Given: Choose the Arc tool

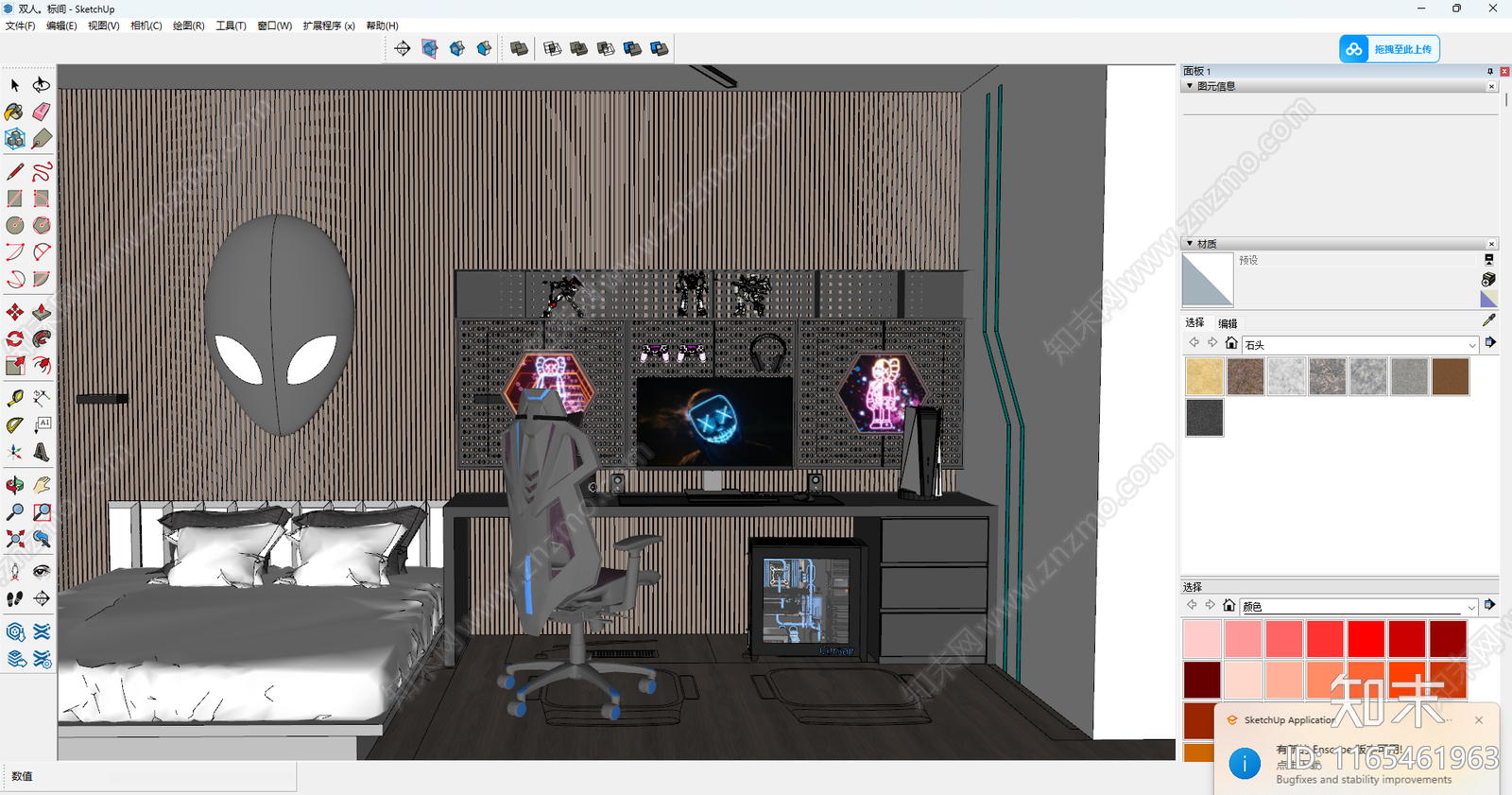Looking at the screenshot, I should pos(15,252).
